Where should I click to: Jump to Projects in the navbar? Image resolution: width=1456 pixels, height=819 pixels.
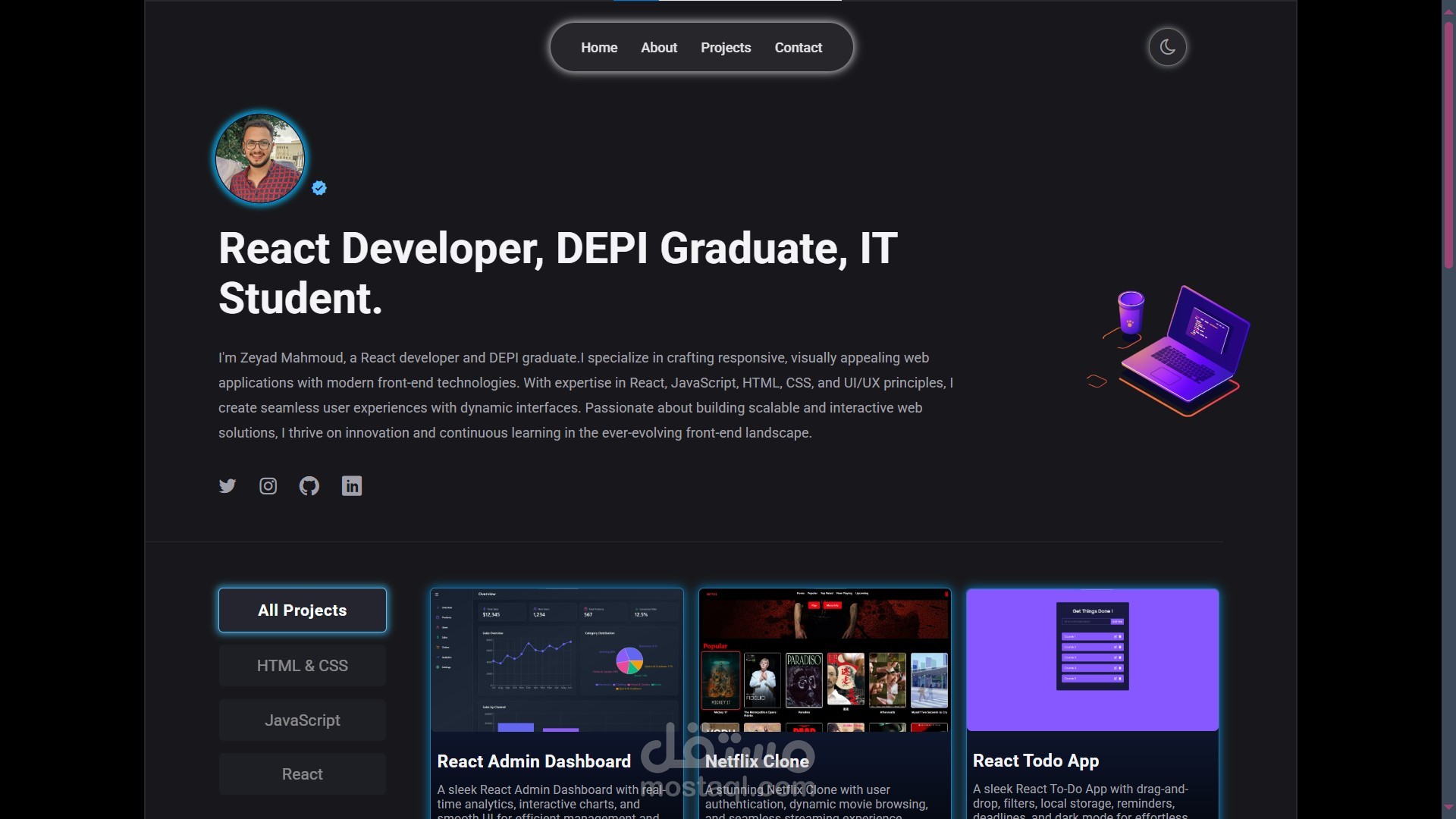click(x=726, y=48)
